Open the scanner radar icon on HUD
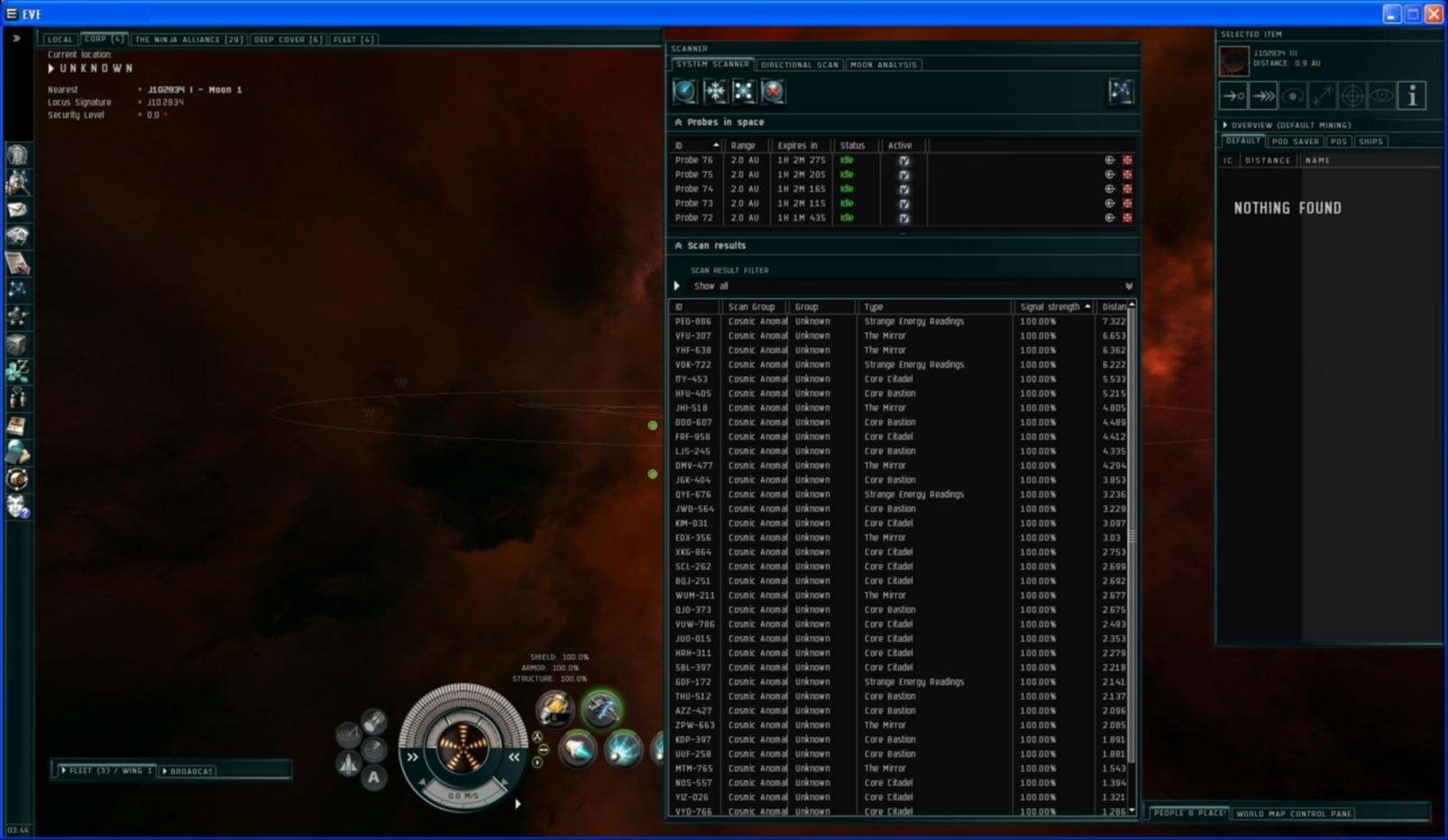 (374, 749)
